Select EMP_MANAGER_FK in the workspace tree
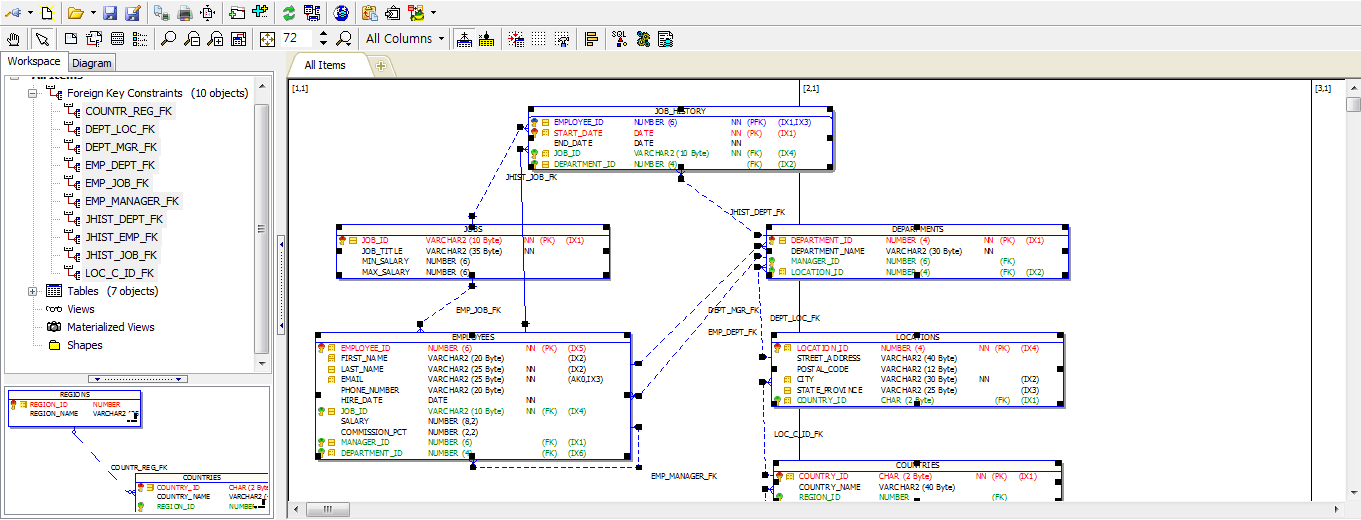 coord(132,201)
